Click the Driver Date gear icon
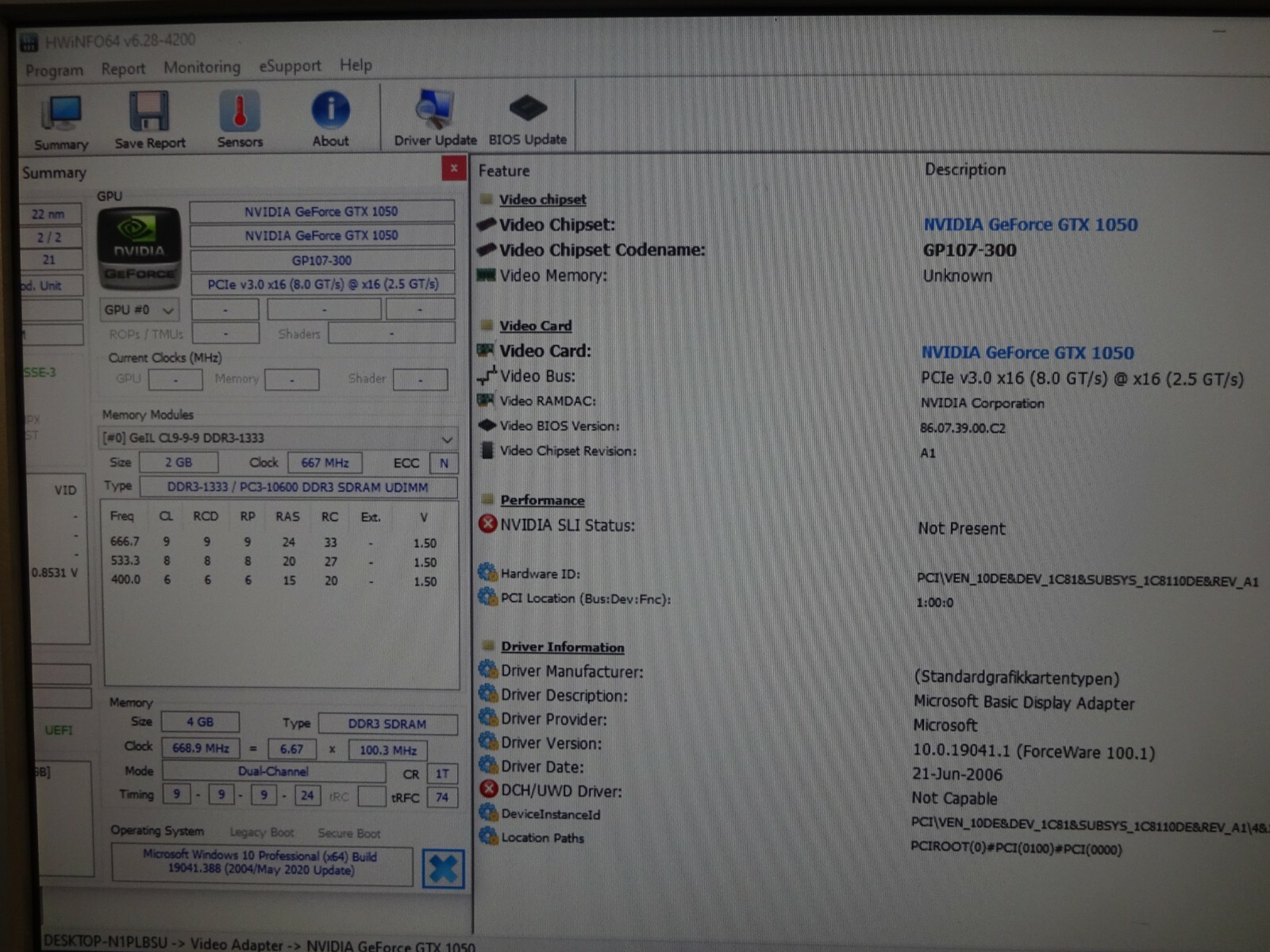1270x952 pixels. pos(487,765)
